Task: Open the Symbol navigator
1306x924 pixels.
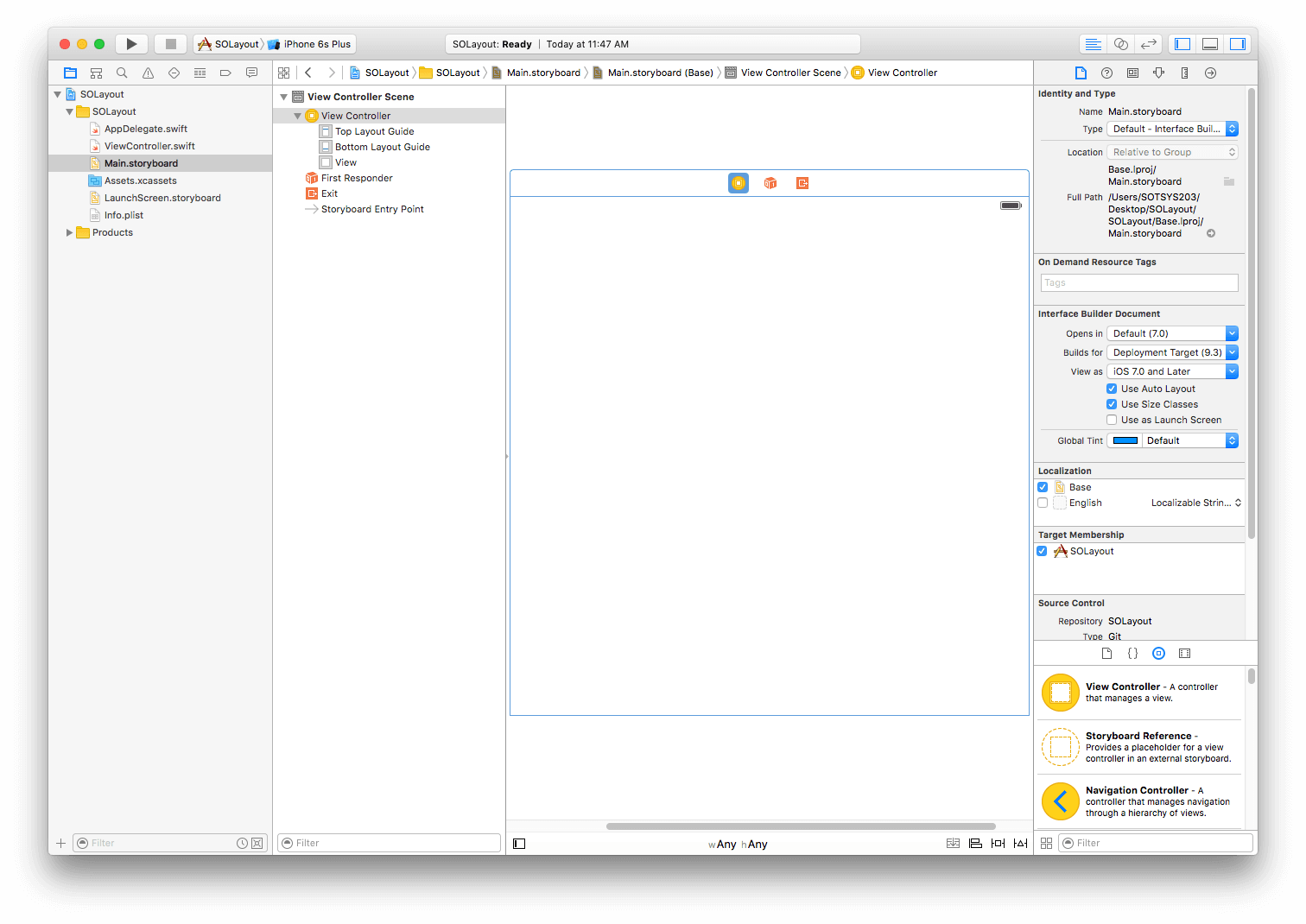Action: coord(97,73)
